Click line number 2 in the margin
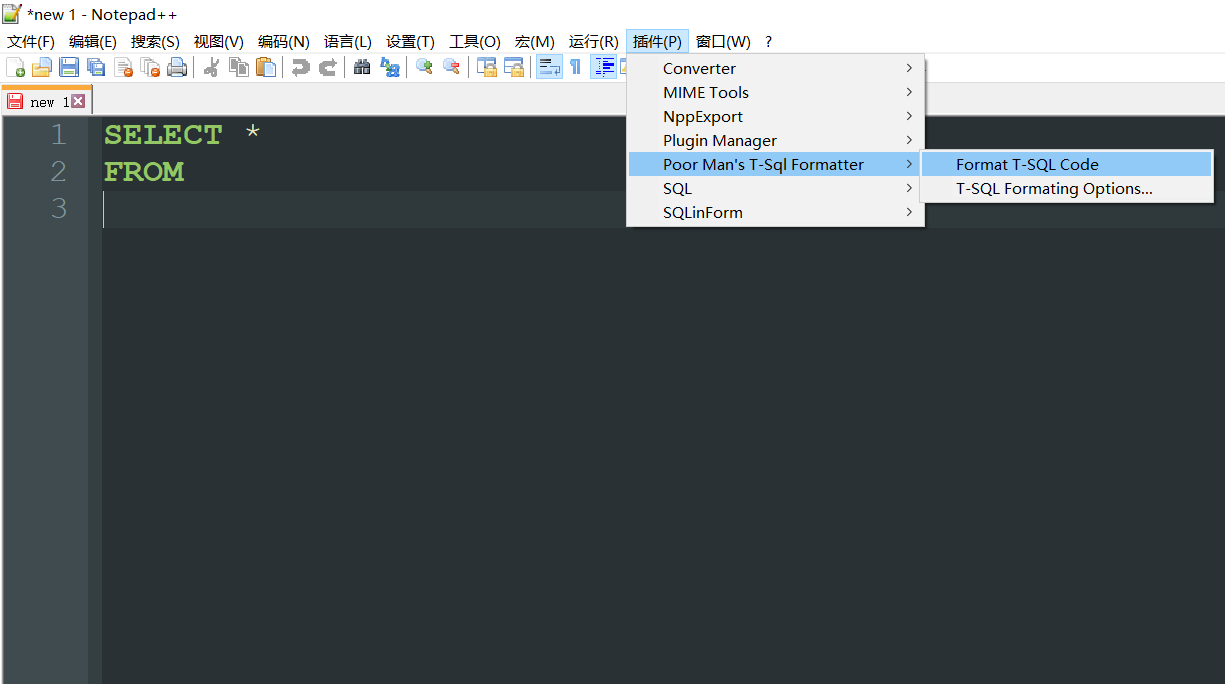The width and height of the screenshot is (1225, 684). point(58,171)
